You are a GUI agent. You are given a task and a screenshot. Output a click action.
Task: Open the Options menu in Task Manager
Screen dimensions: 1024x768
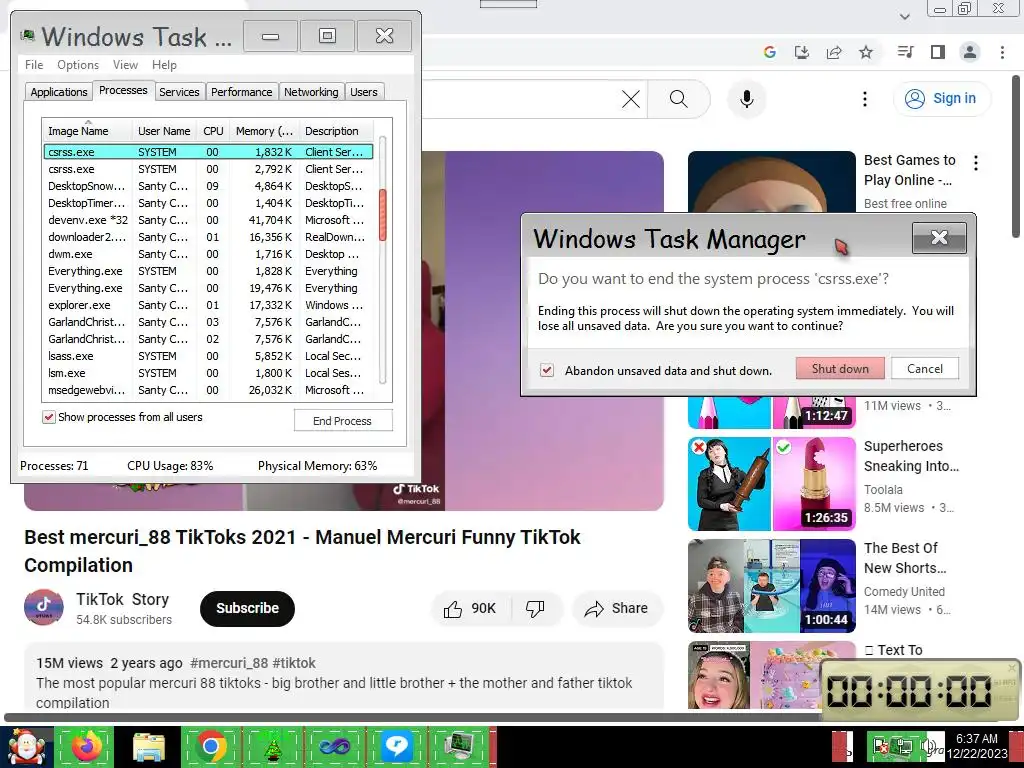pyautogui.click(x=78, y=65)
